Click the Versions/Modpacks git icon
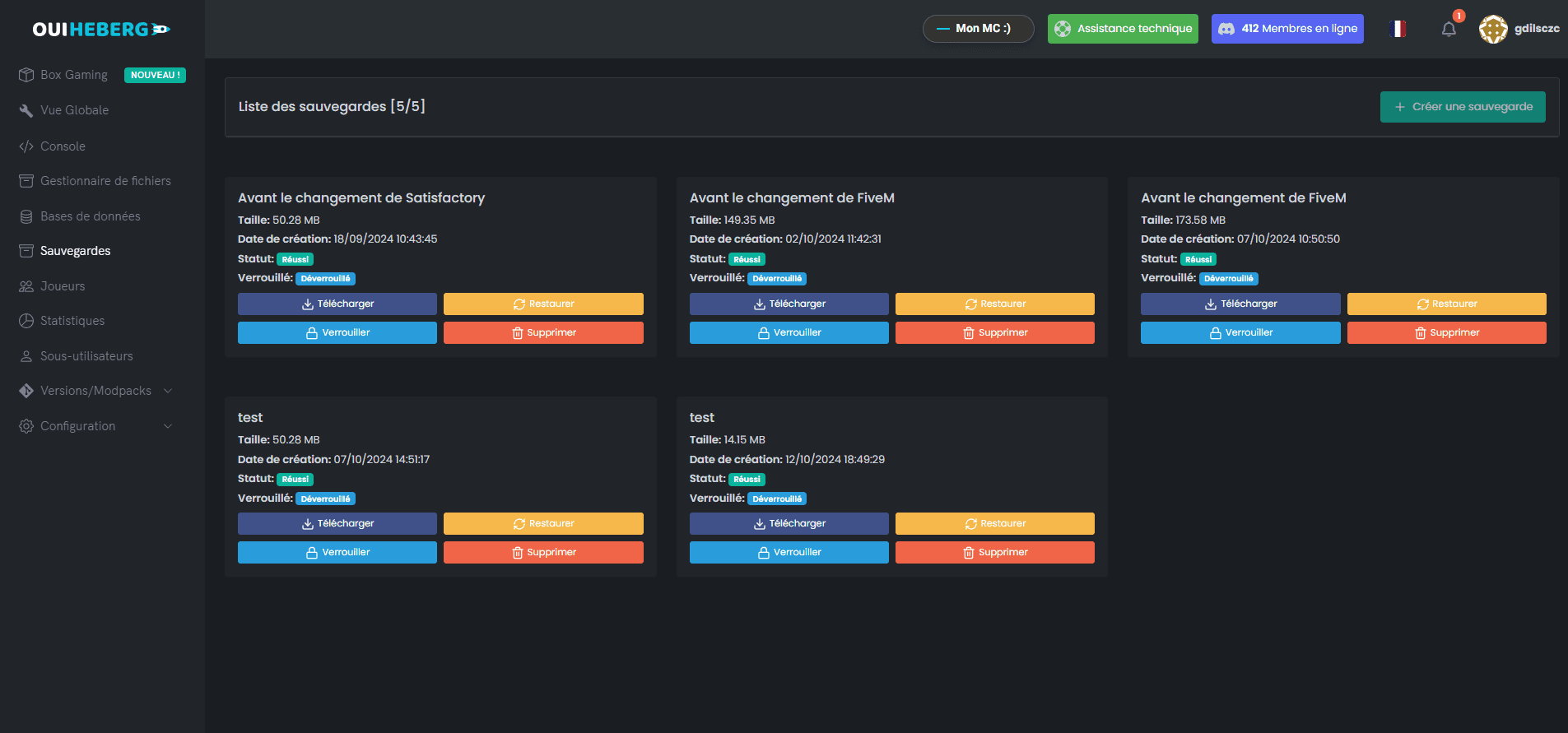Viewport: 1568px width, 733px height. coord(26,391)
